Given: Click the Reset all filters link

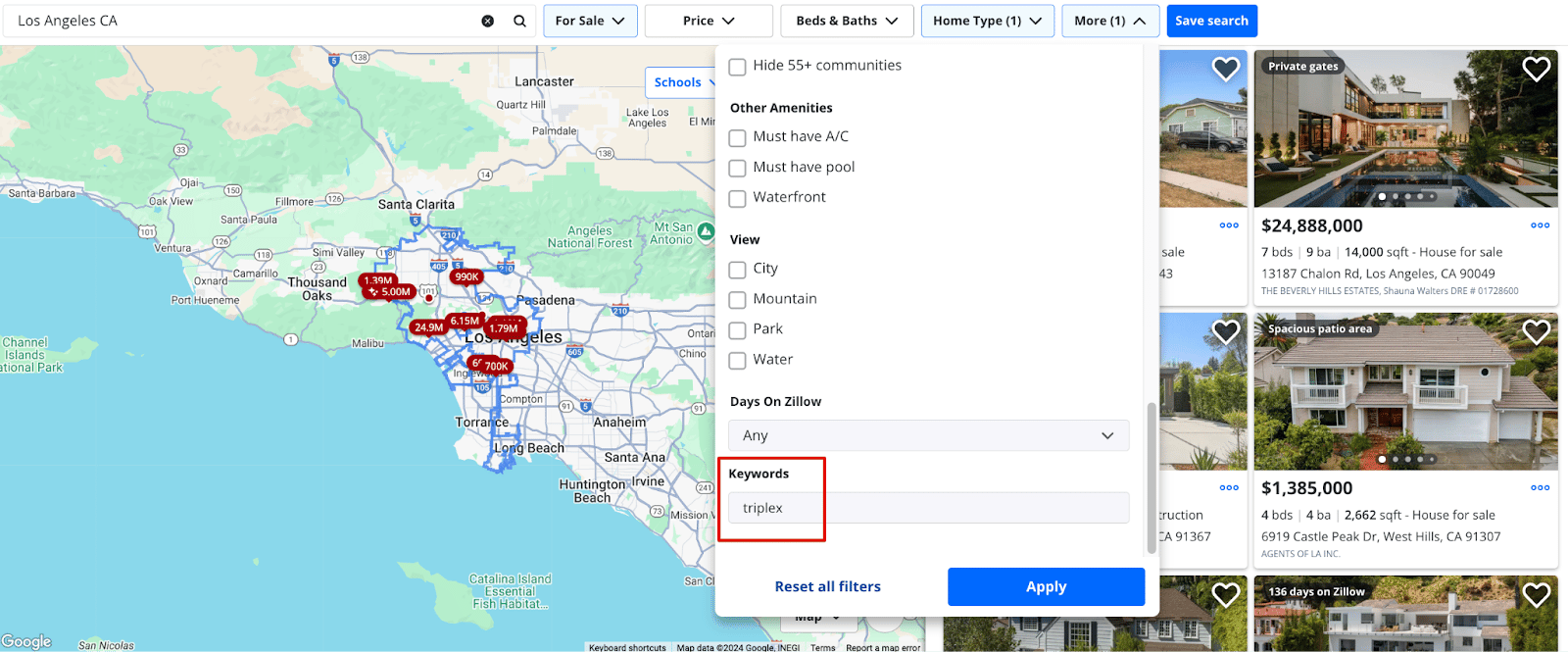Looking at the screenshot, I should coord(827,586).
